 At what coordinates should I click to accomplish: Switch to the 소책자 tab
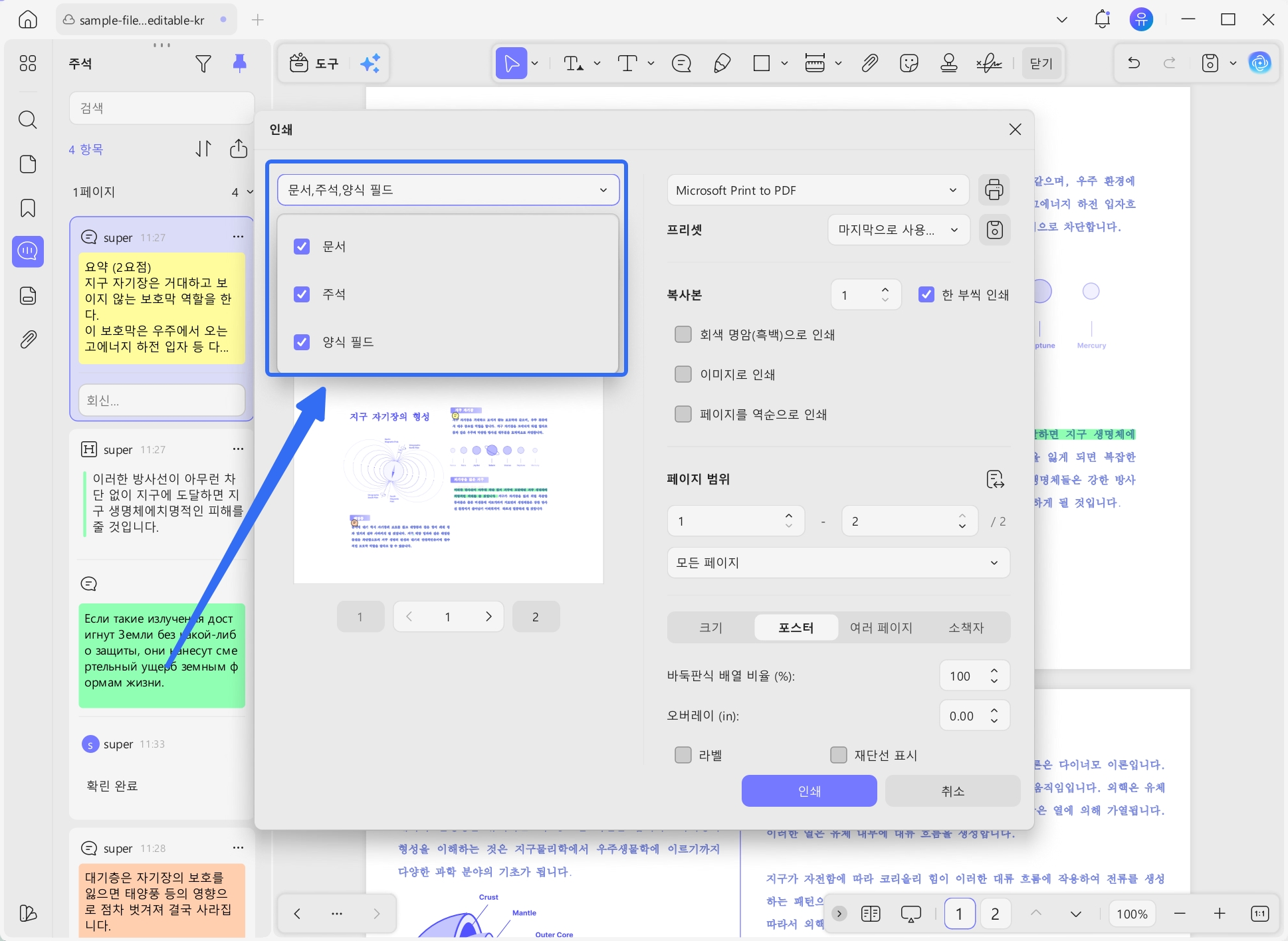[x=966, y=627]
